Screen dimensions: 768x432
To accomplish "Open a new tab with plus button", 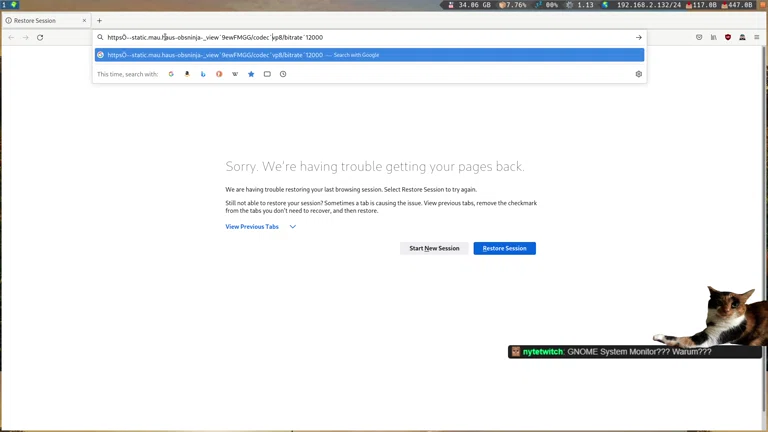I will [99, 20].
